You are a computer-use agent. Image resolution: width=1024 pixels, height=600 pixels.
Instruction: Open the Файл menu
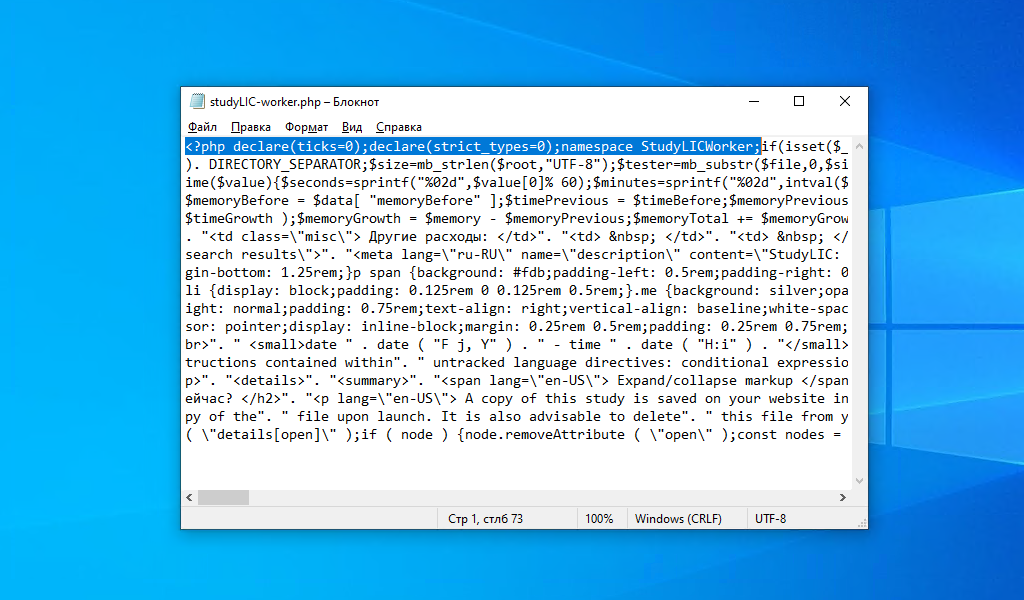202,127
